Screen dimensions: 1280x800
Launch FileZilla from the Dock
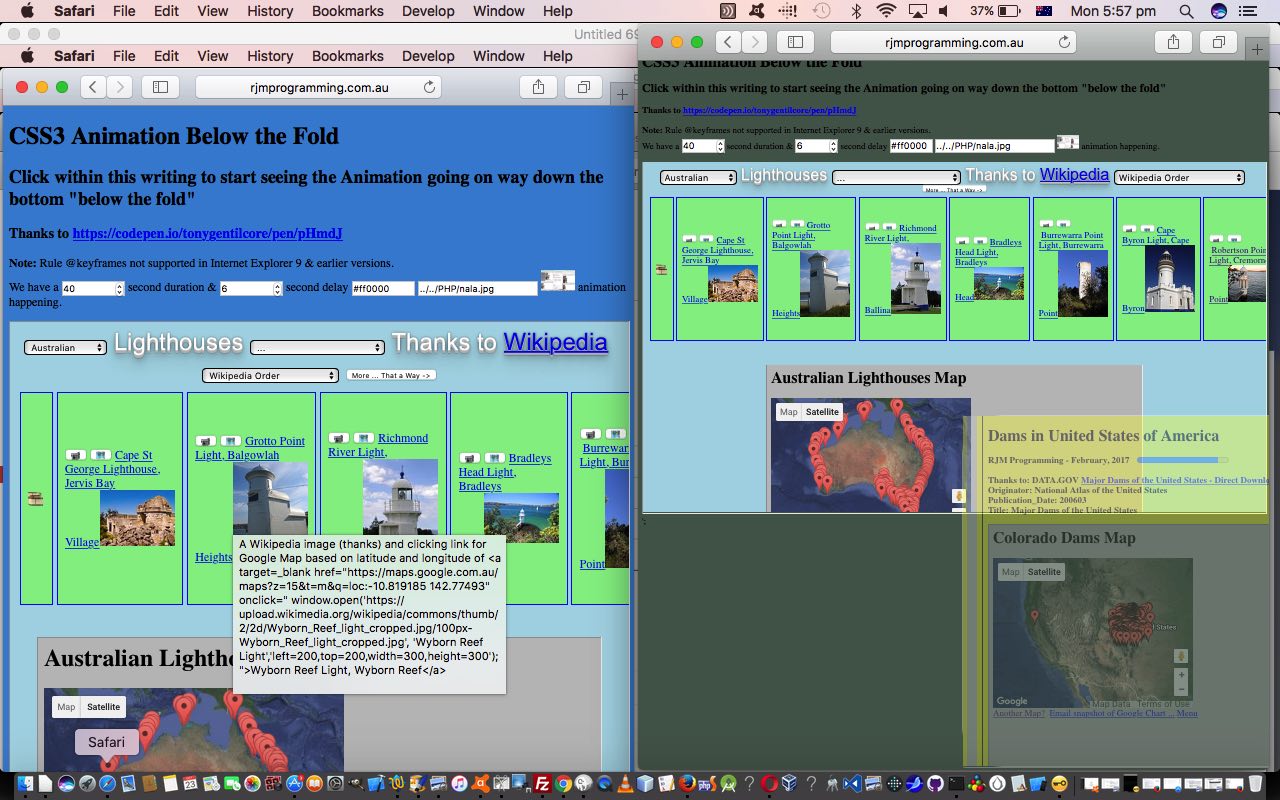542,784
